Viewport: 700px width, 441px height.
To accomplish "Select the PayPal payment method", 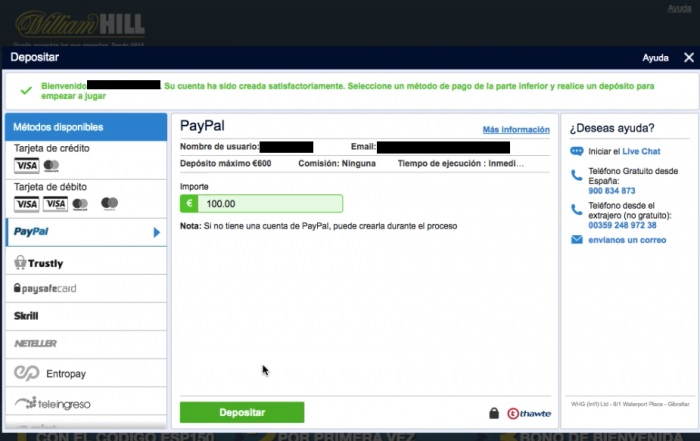I will (86, 232).
